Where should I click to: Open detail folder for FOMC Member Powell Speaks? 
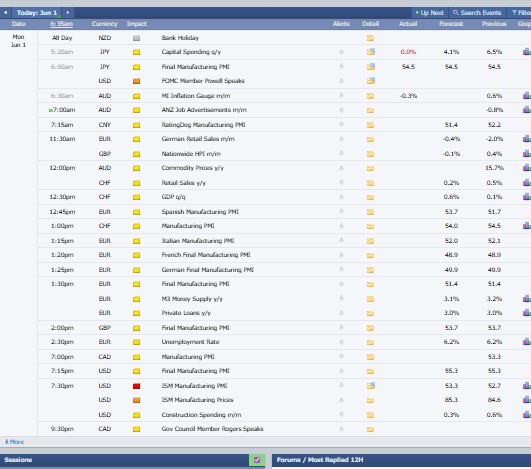pos(370,81)
